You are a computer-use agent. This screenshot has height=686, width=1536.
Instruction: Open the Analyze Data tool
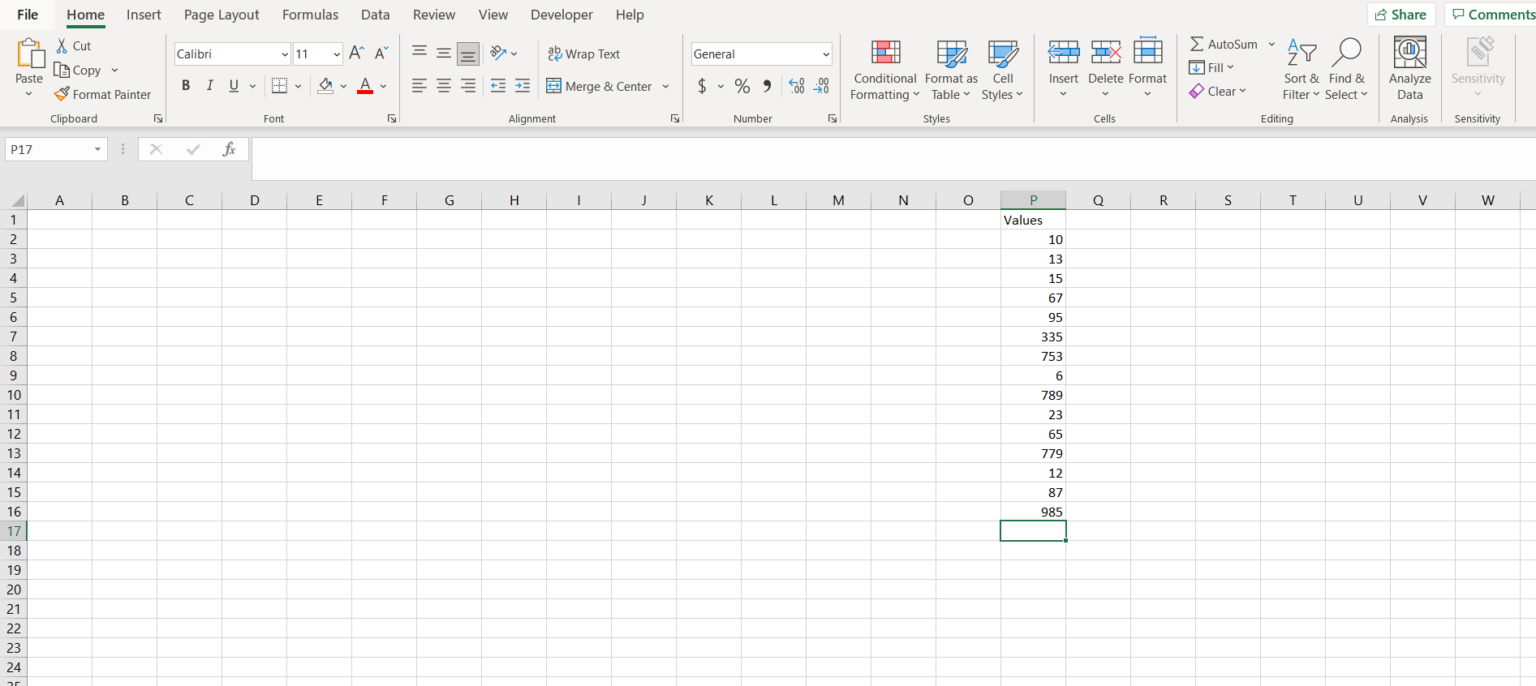tap(1410, 68)
